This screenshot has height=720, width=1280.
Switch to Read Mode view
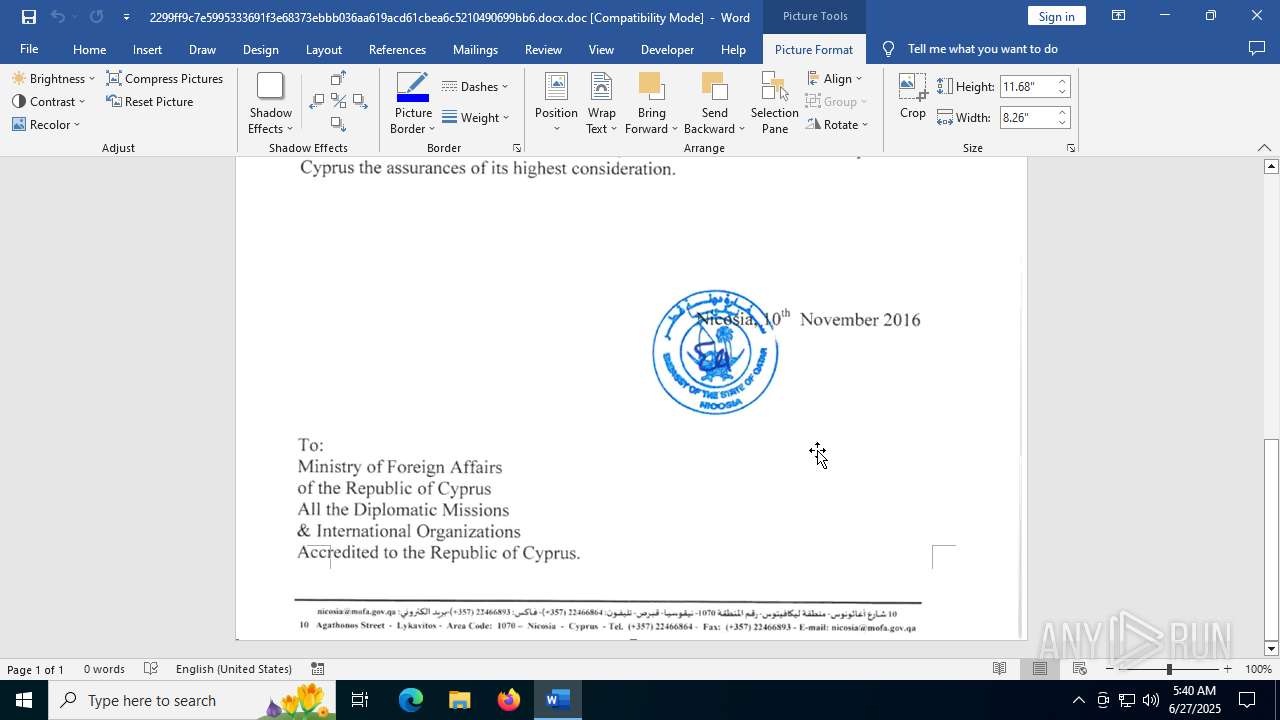pyautogui.click(x=999, y=669)
